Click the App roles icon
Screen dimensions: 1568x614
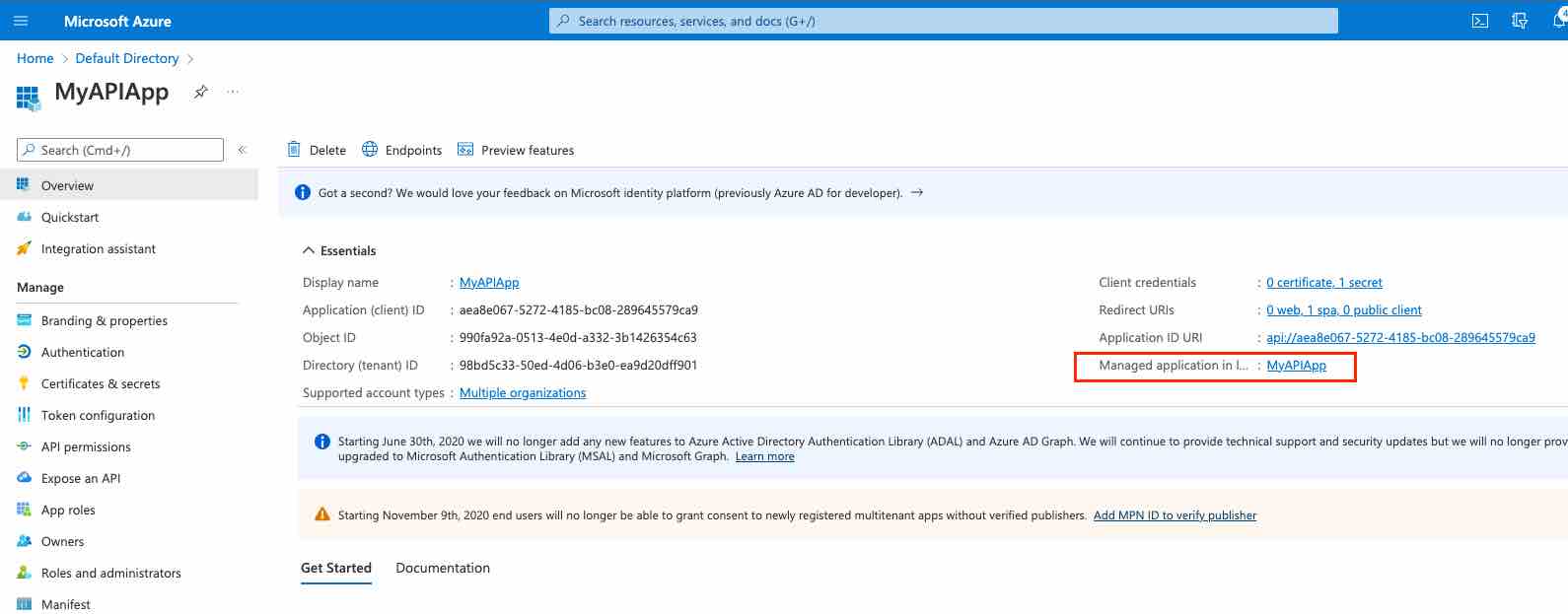coord(24,510)
